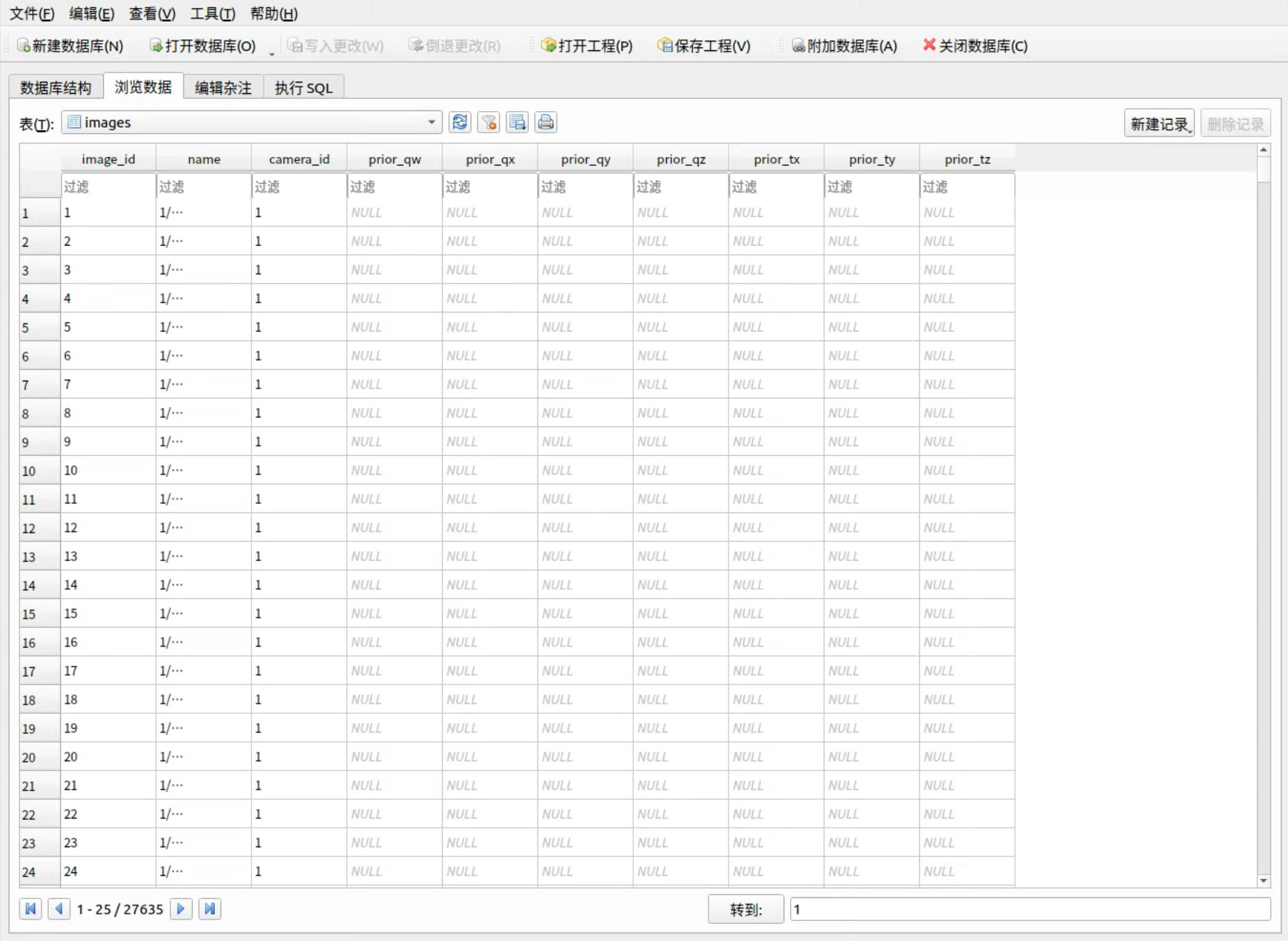The width and height of the screenshot is (1288, 941).
Task: Click image_id column header
Action: click(x=108, y=158)
